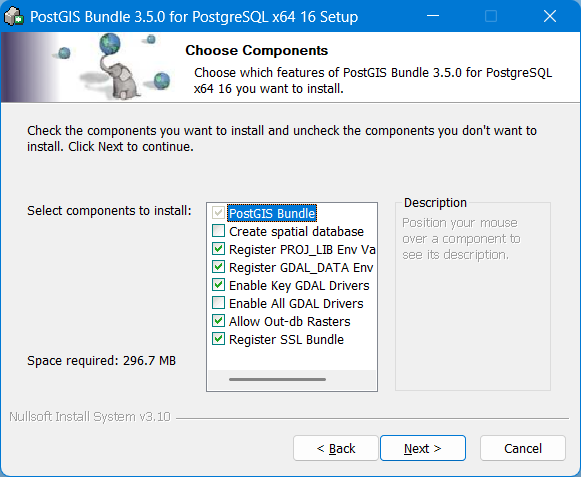Select Register GDAL_DATA Env label
The width and height of the screenshot is (581, 477).
click(x=301, y=268)
